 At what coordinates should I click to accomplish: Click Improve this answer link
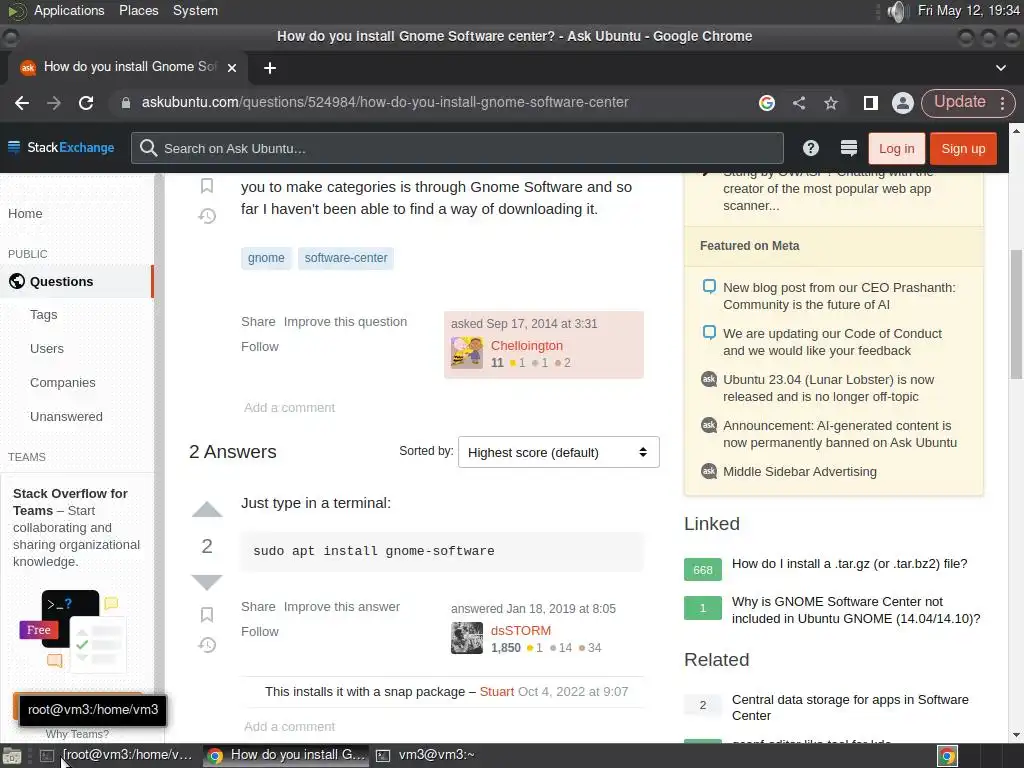click(x=342, y=607)
